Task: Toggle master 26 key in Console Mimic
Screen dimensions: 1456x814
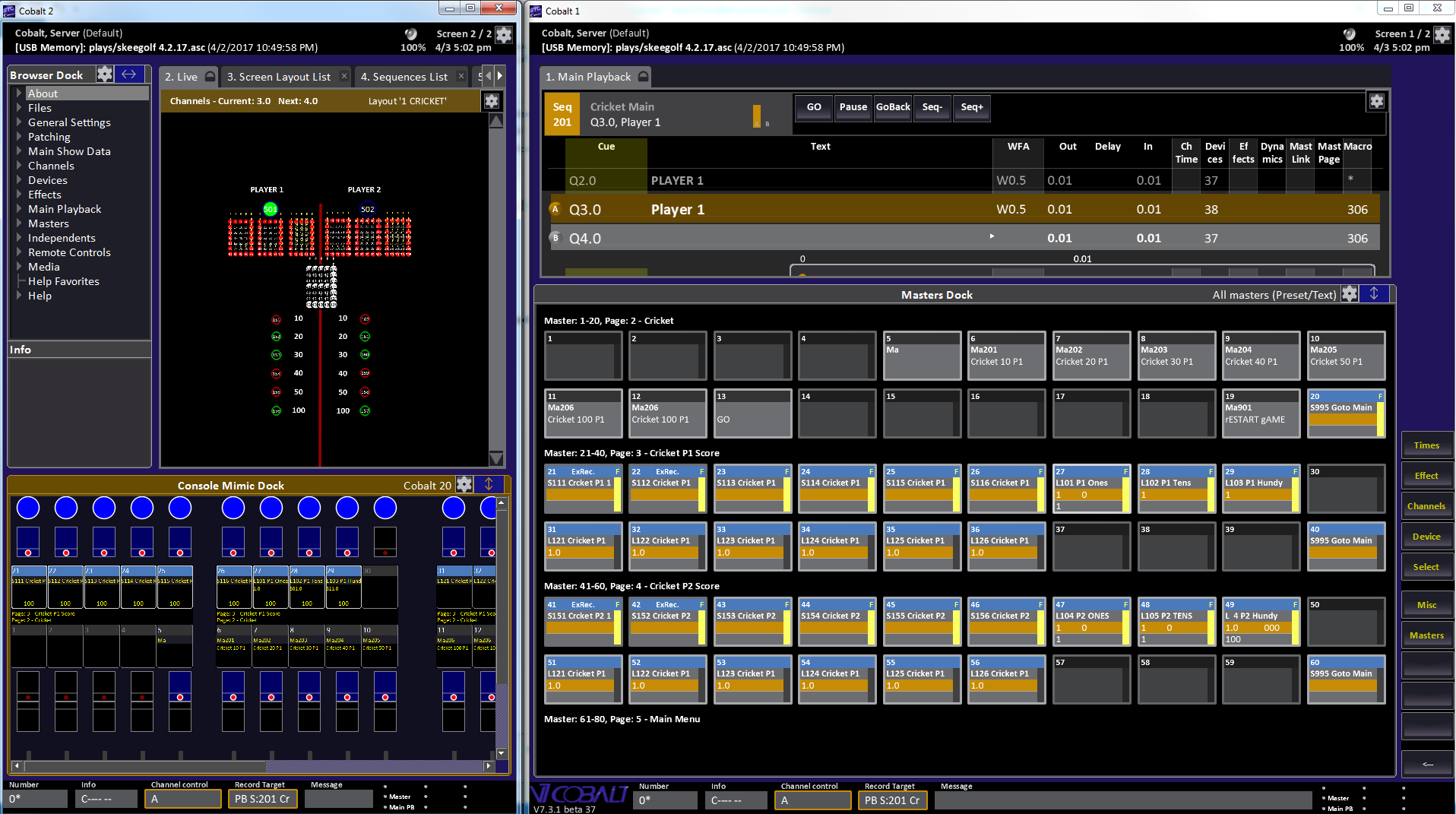Action: coord(233,508)
